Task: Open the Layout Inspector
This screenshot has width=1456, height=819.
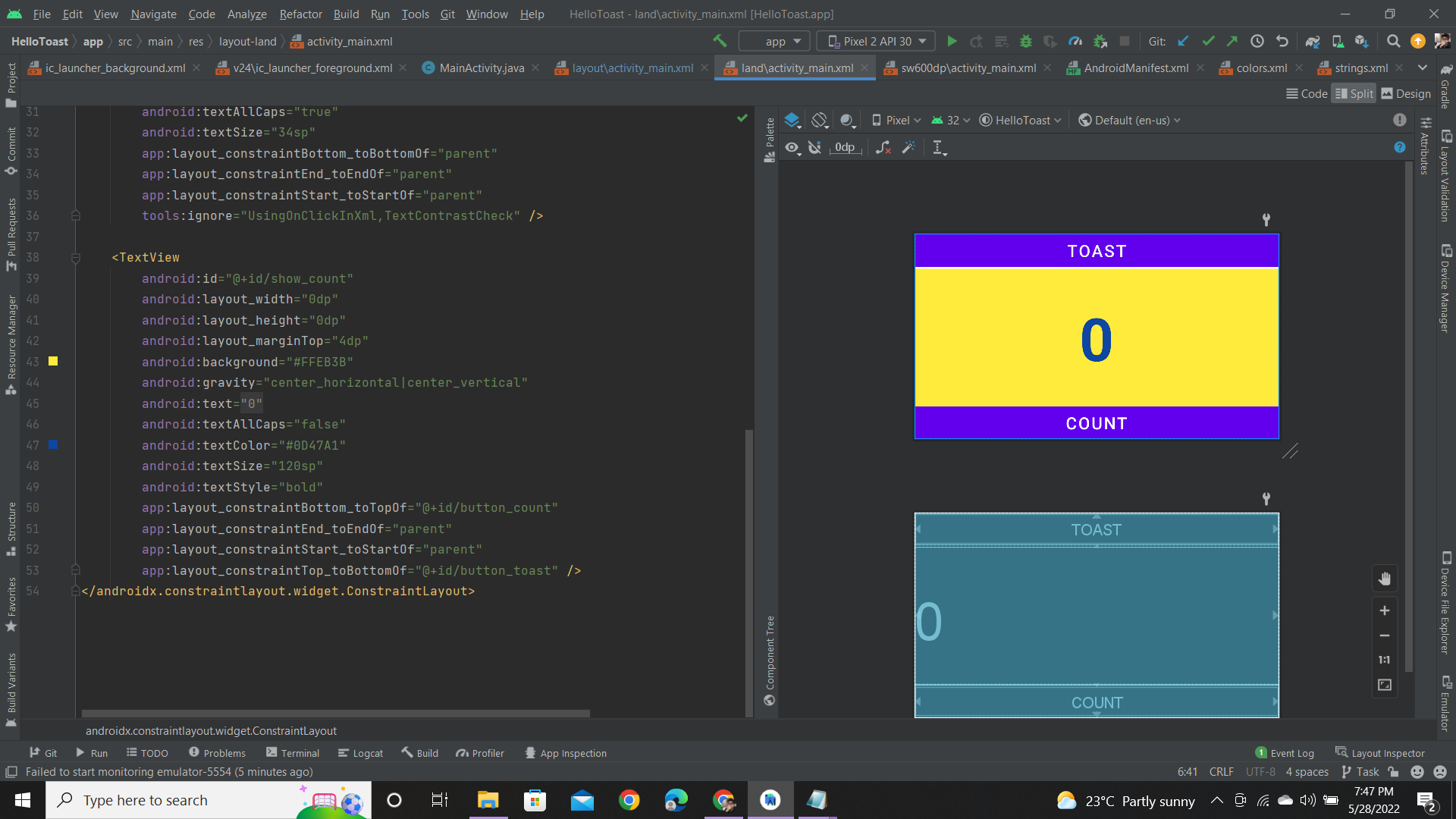Action: click(1387, 752)
